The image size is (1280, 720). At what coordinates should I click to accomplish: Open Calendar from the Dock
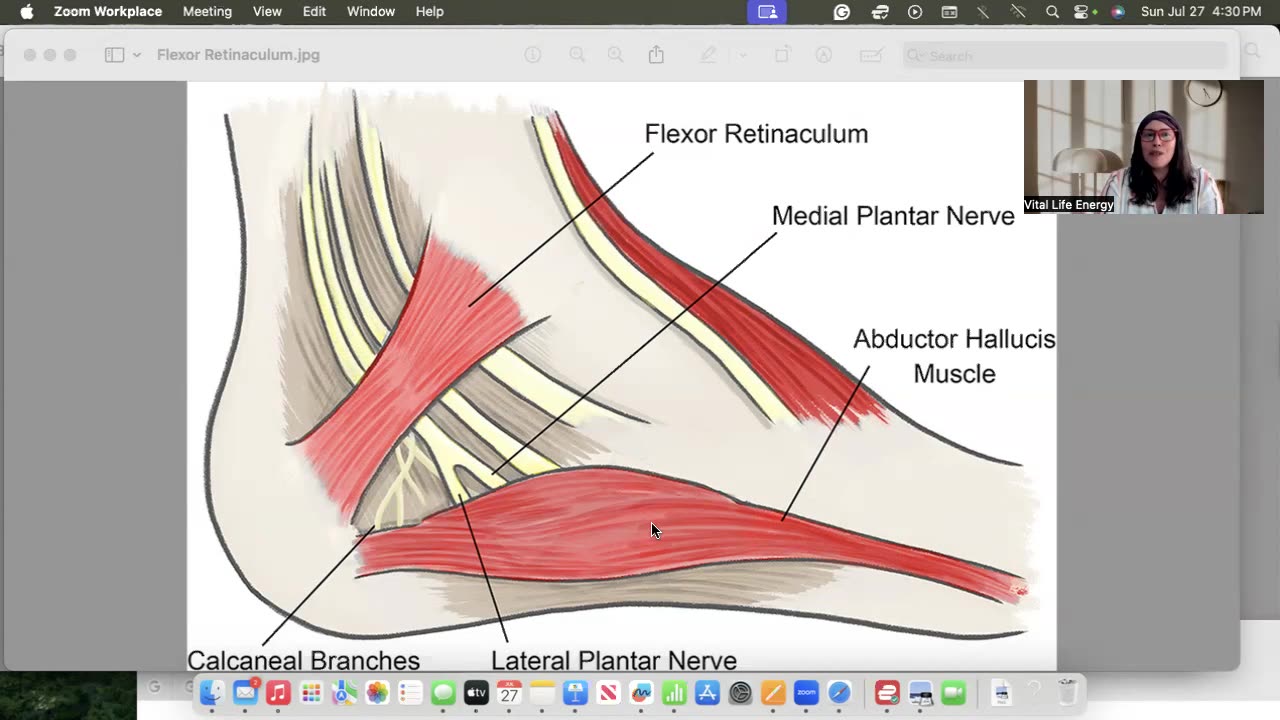pyautogui.click(x=509, y=692)
